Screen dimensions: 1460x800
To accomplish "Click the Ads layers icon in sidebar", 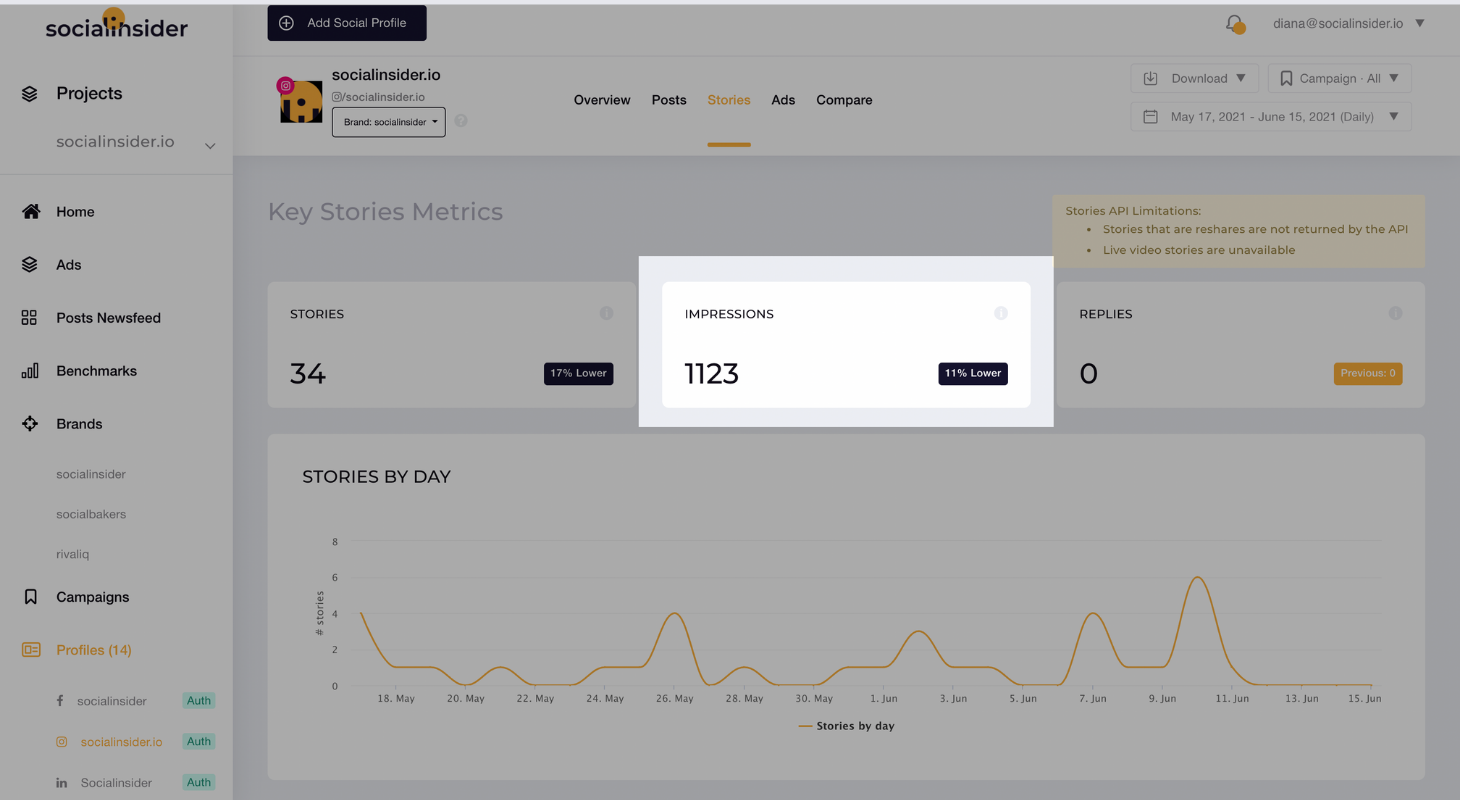I will 30,265.
